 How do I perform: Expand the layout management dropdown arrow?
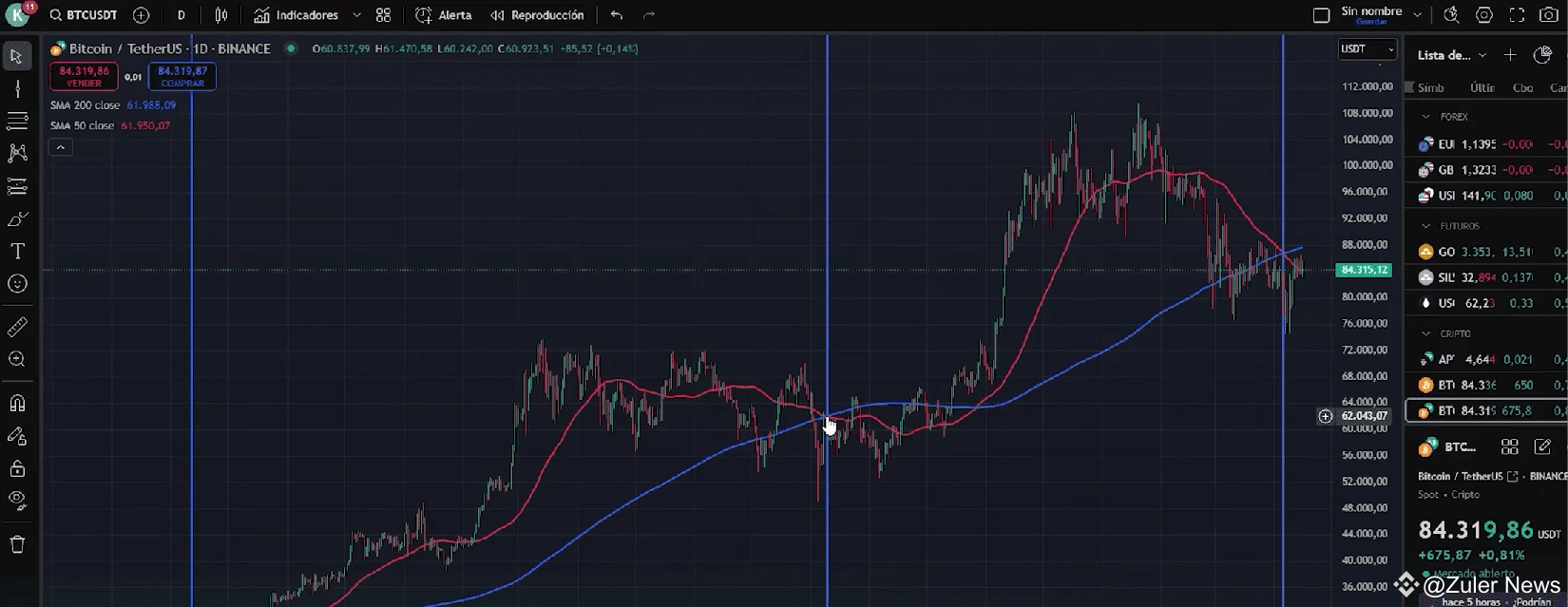1418,15
